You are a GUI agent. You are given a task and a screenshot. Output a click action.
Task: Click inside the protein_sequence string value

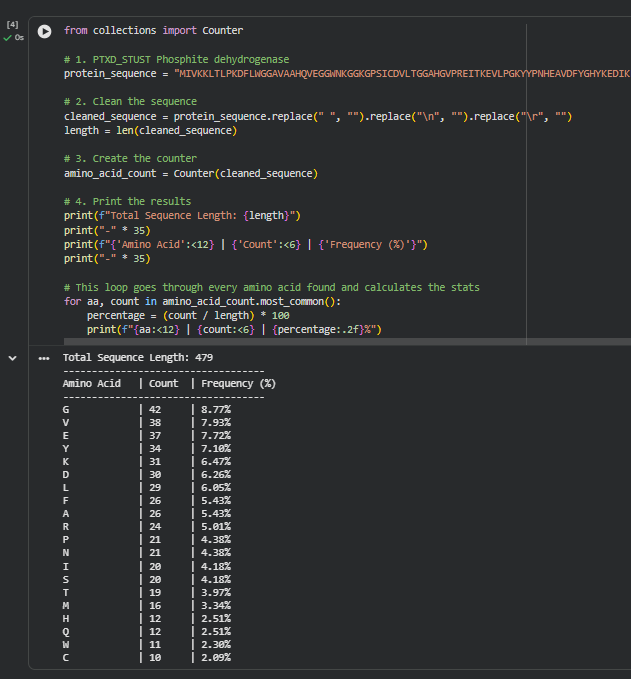[x=402, y=74]
